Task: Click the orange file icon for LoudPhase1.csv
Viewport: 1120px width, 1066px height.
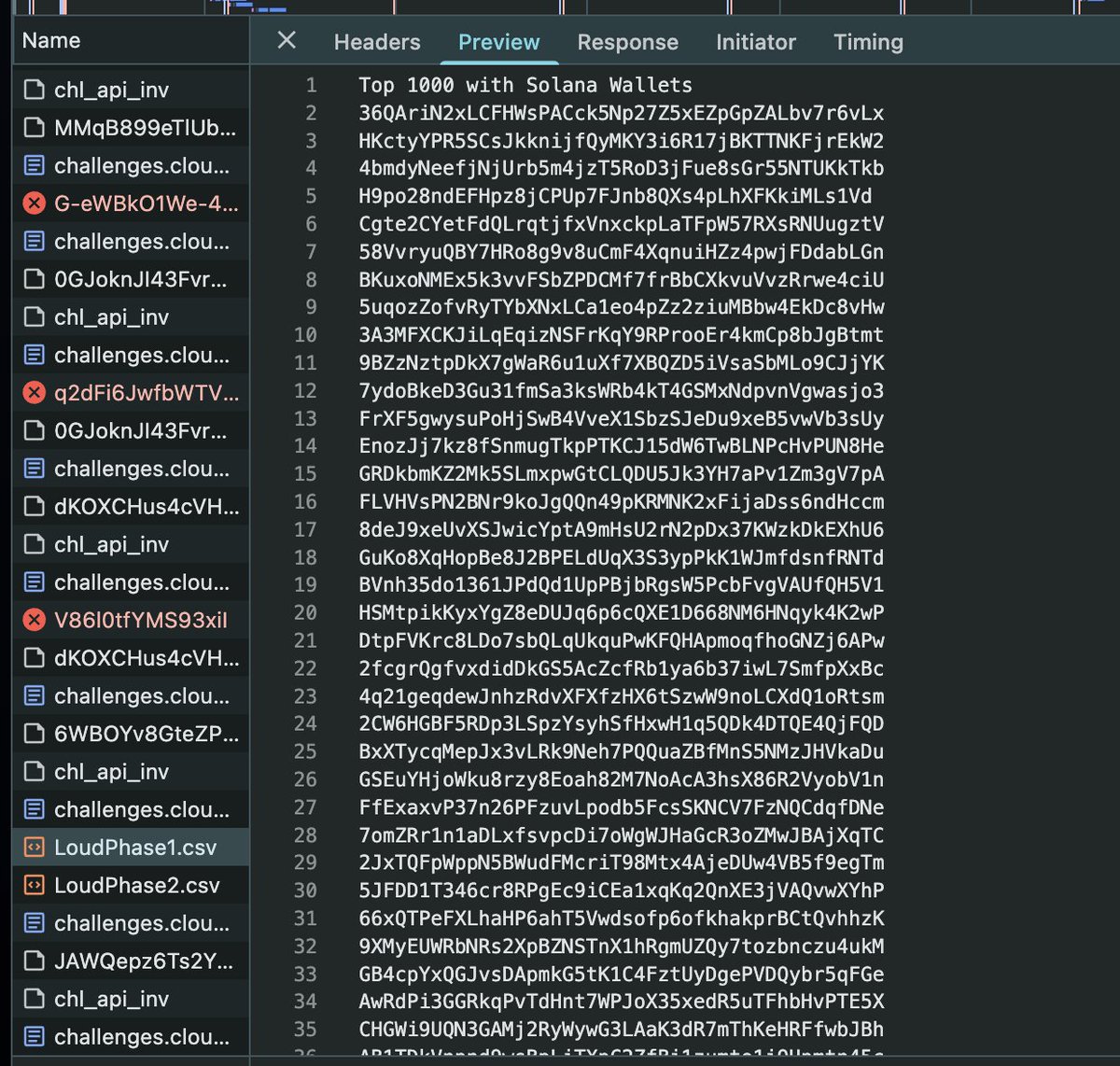Action: tap(35, 848)
